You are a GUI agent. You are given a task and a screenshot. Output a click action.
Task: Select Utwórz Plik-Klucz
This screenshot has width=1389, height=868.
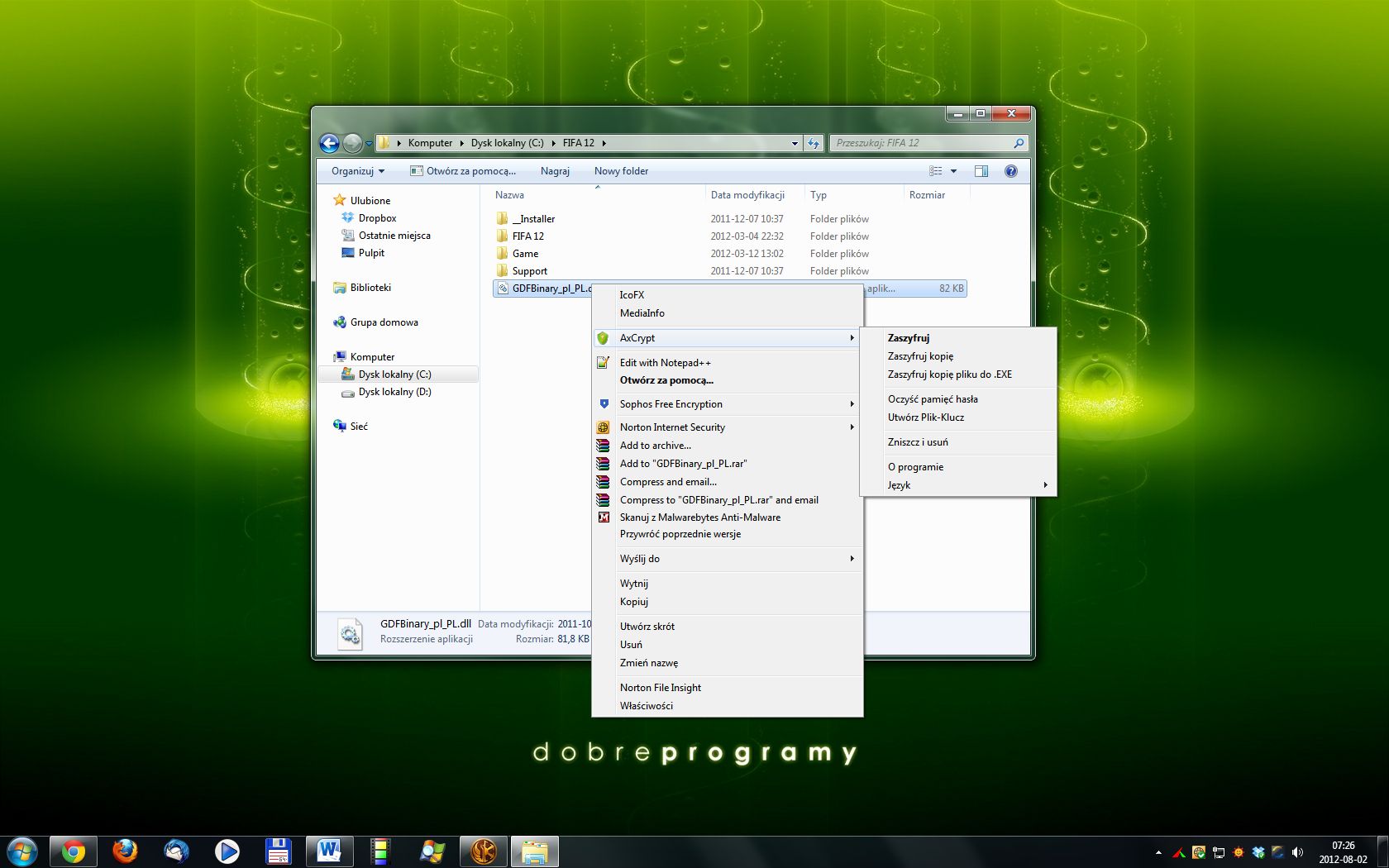click(x=958, y=417)
